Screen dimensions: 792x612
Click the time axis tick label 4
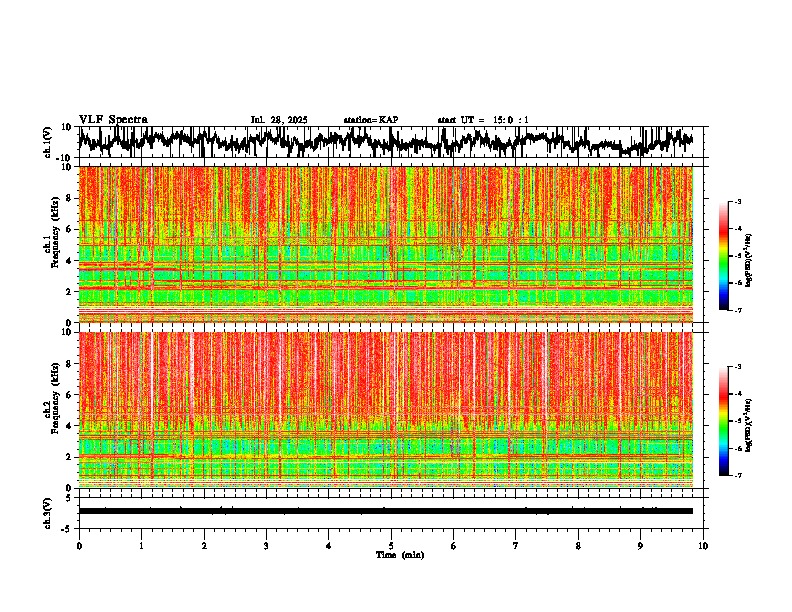tap(329, 546)
